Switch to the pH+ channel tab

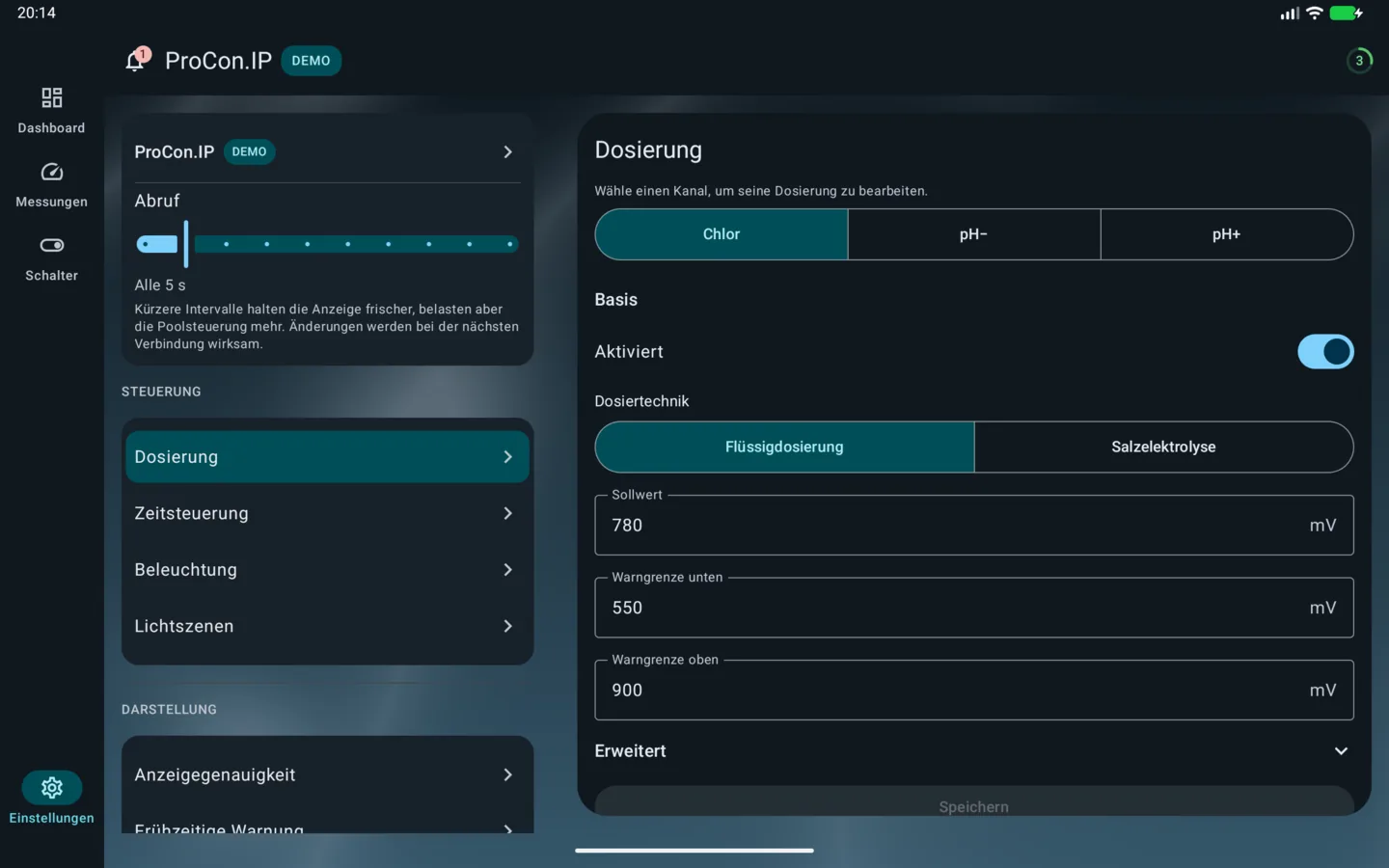click(1227, 234)
